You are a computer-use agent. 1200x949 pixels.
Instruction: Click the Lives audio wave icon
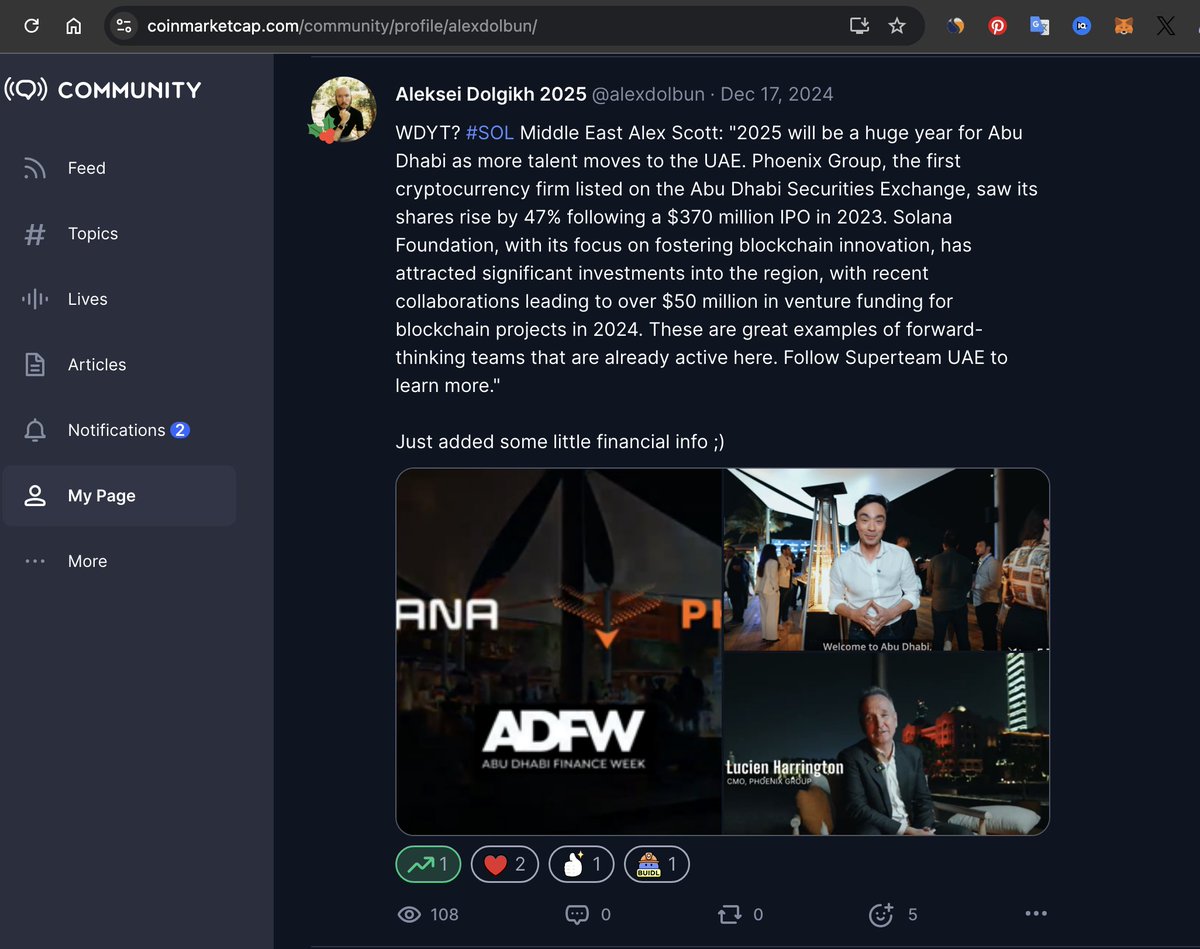[x=35, y=299]
